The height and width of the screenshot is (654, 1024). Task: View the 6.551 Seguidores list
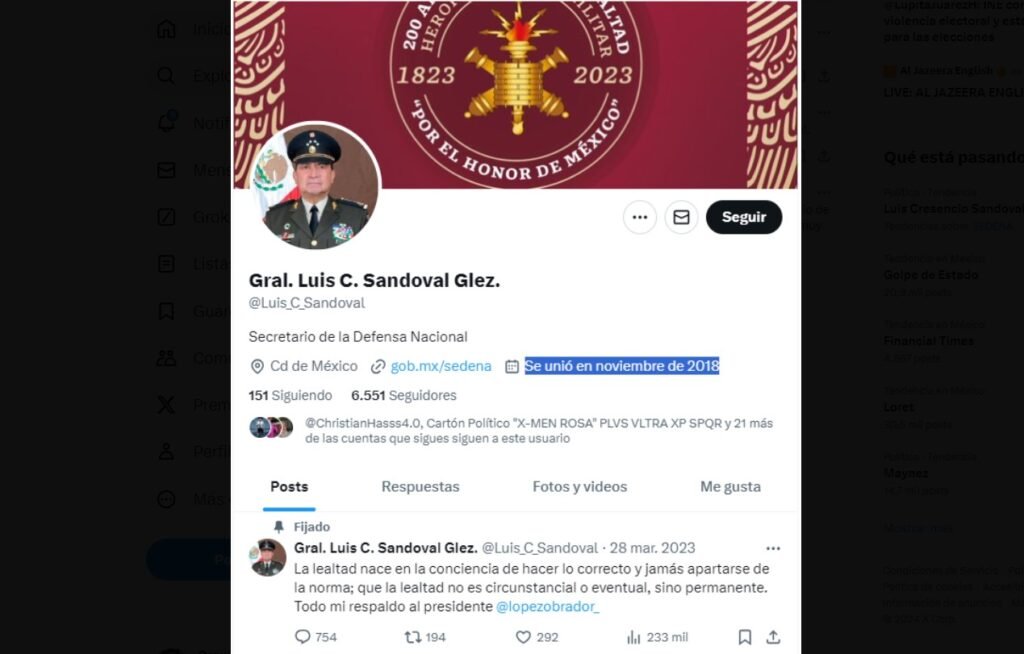click(404, 395)
